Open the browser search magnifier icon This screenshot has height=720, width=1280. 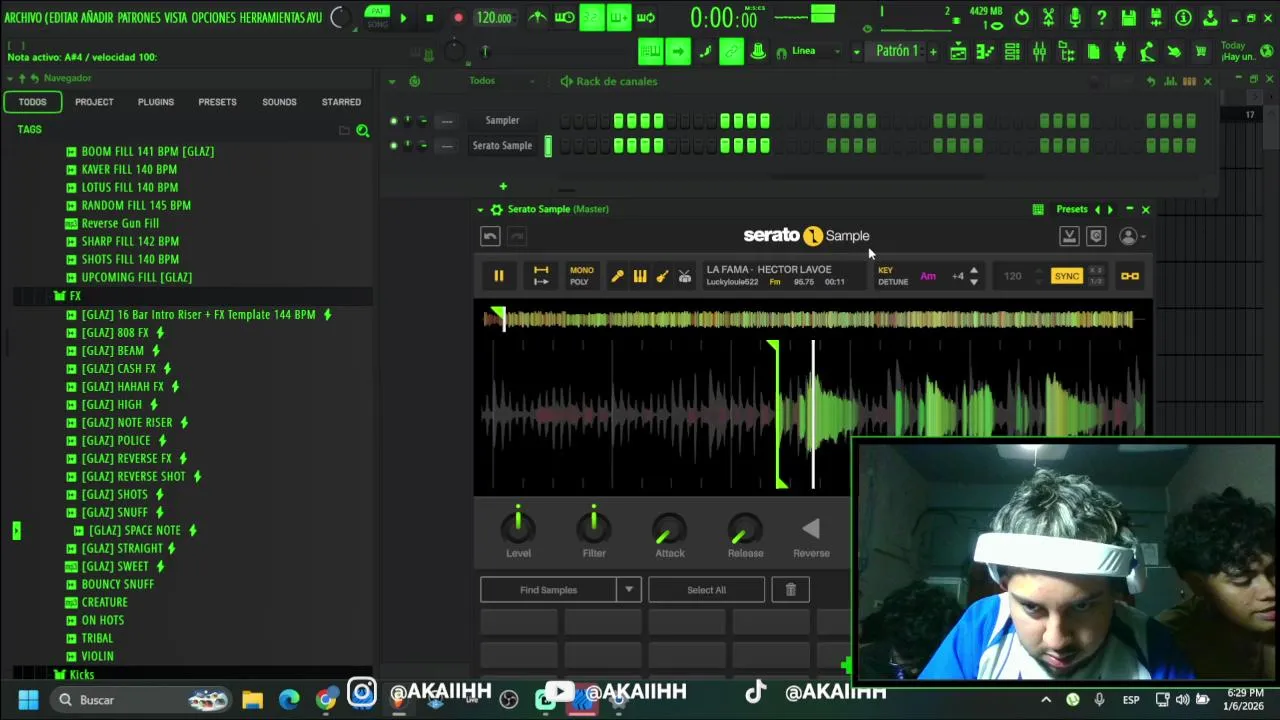[x=363, y=130]
